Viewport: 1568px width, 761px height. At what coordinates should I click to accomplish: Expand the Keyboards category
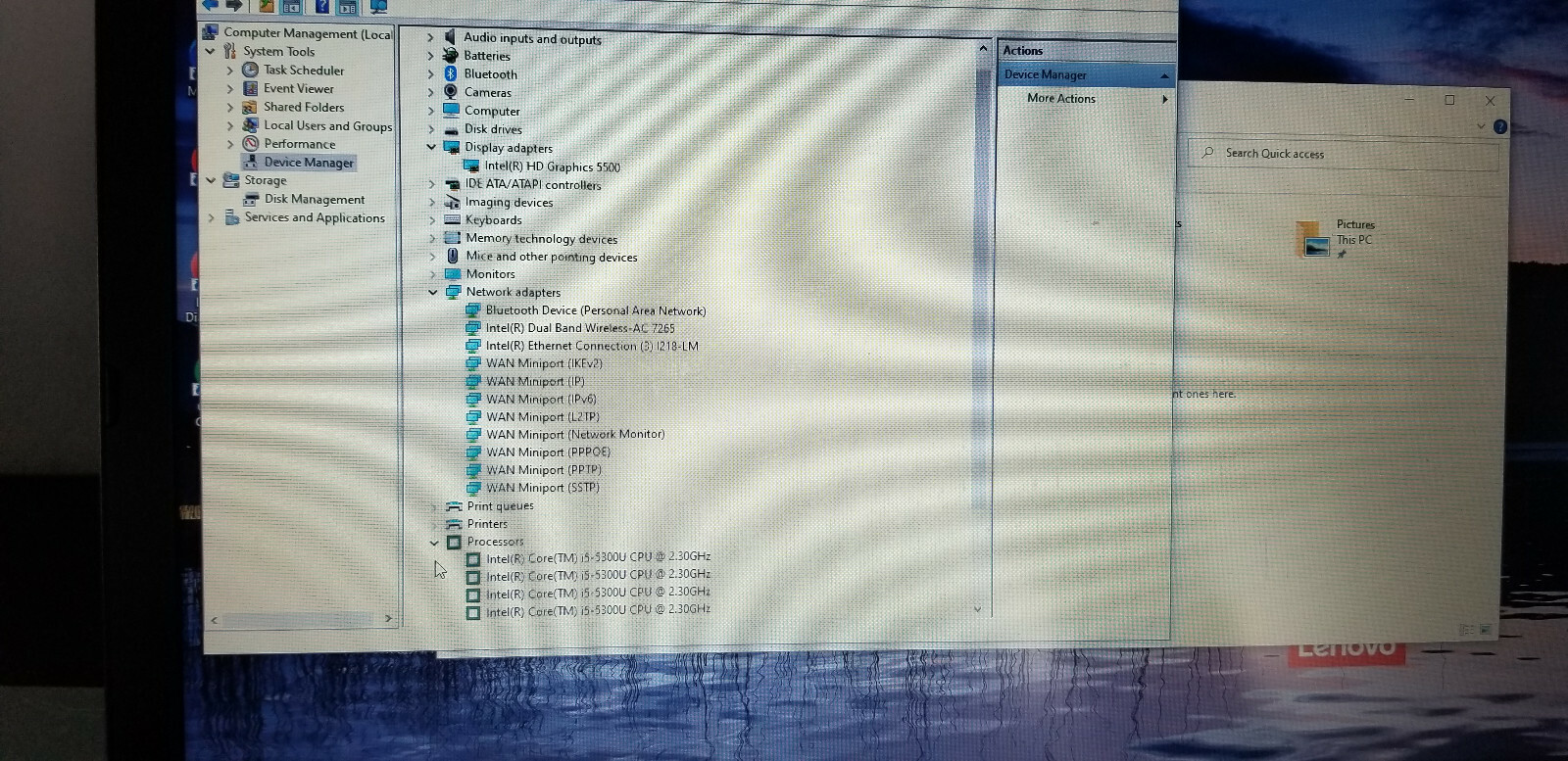432,220
